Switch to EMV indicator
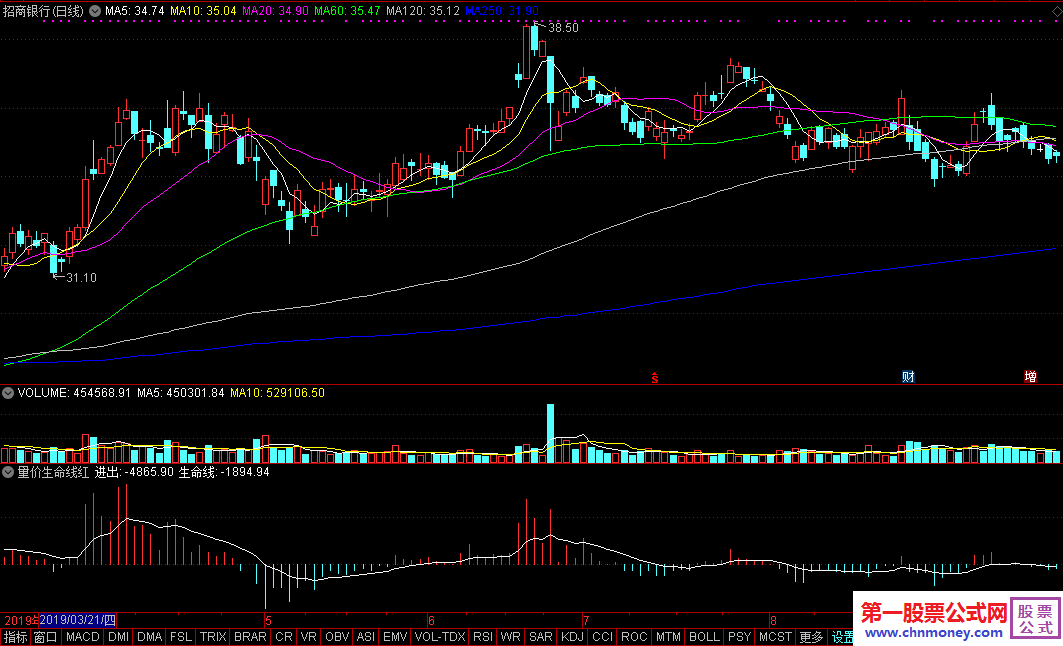1063x646 pixels. (x=395, y=637)
